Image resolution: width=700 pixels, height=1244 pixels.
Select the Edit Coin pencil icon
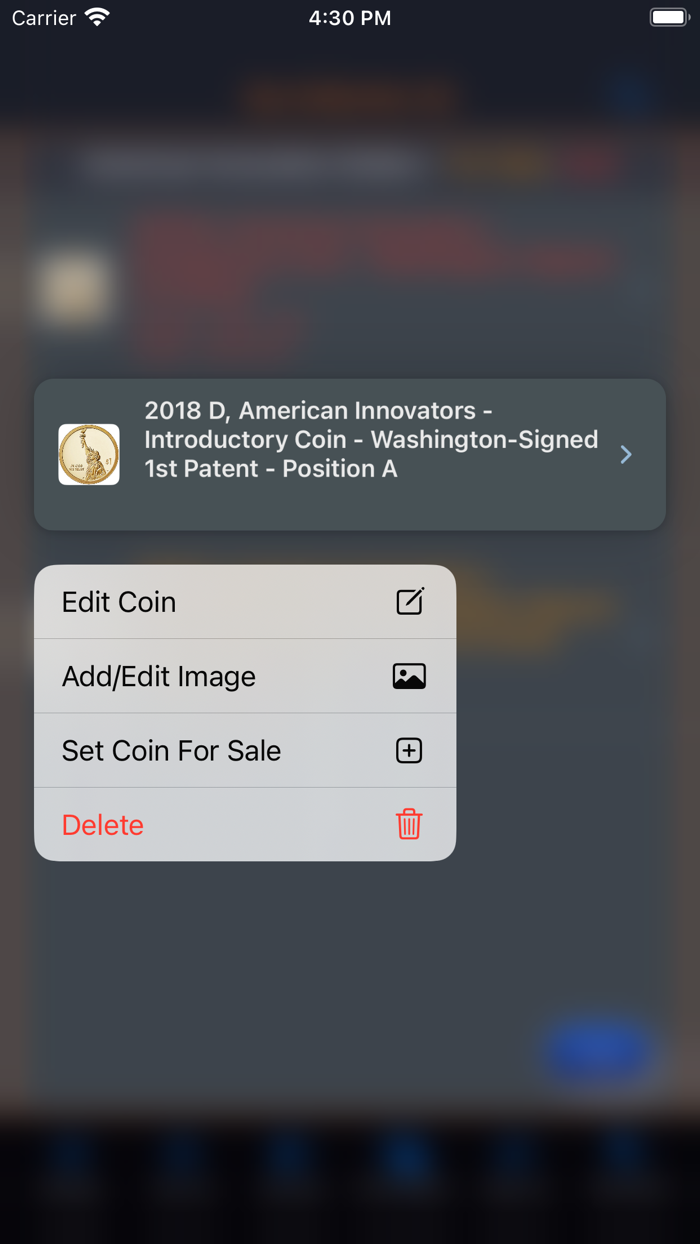pyautogui.click(x=409, y=601)
